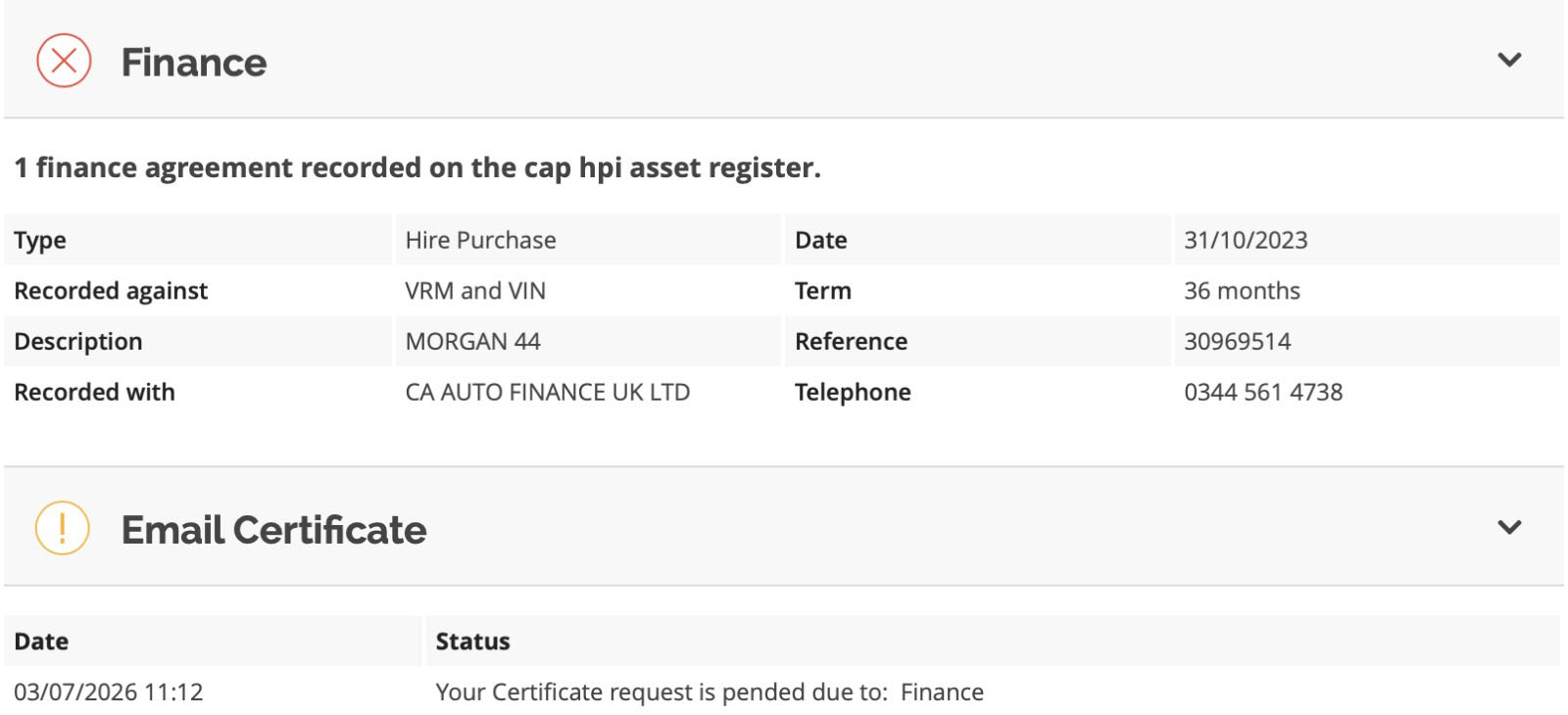Screen dimensions: 1568x715
Task: Click the certificate Date column header
Action: coord(41,642)
